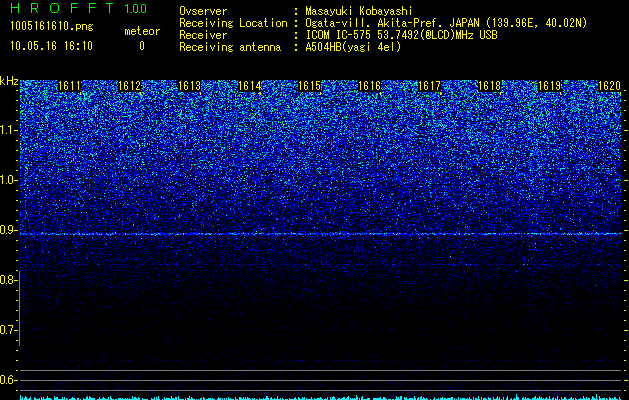Click the 0.6 frequency axis label

(8, 380)
